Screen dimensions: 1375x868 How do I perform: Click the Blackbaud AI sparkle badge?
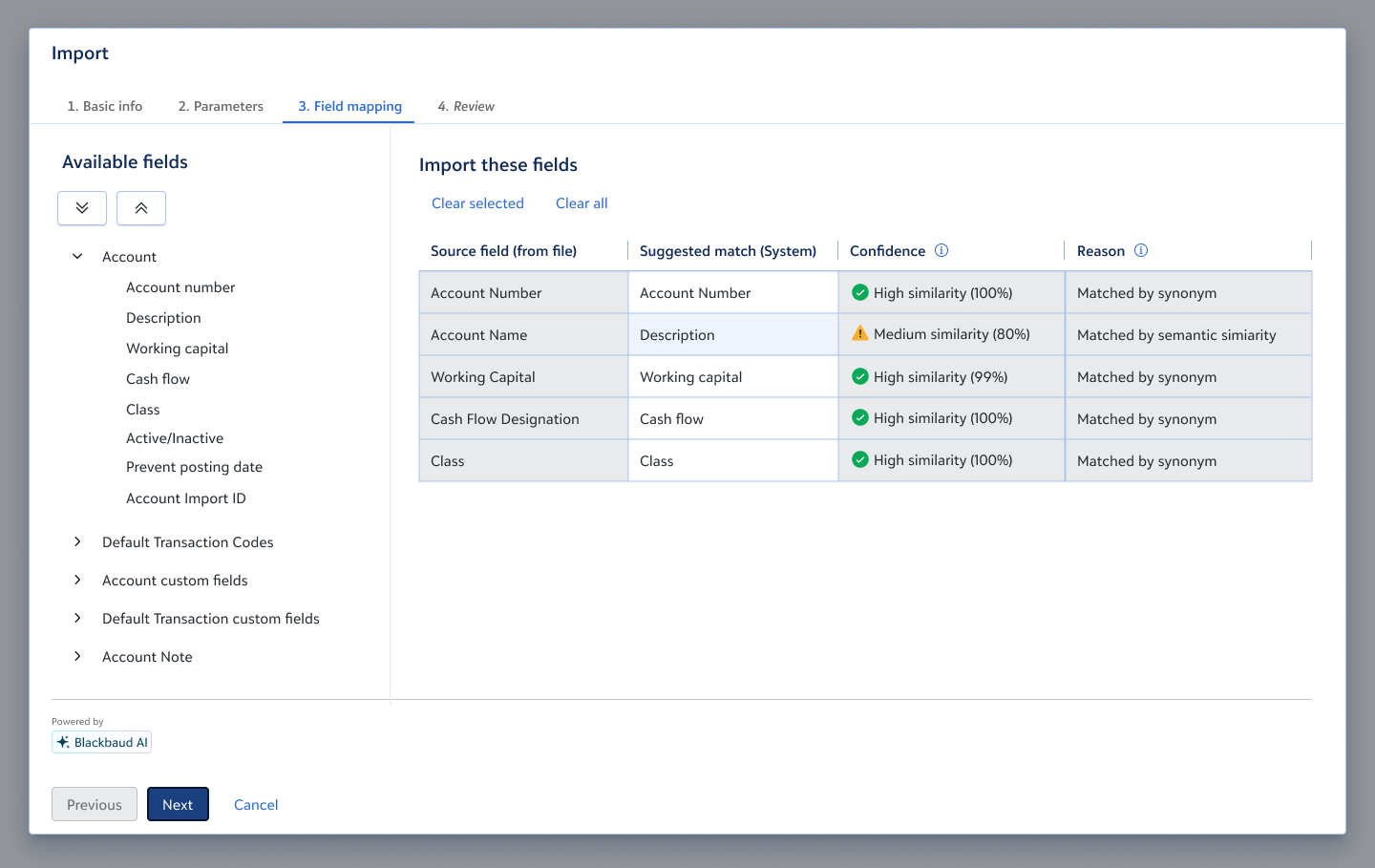[x=101, y=742]
